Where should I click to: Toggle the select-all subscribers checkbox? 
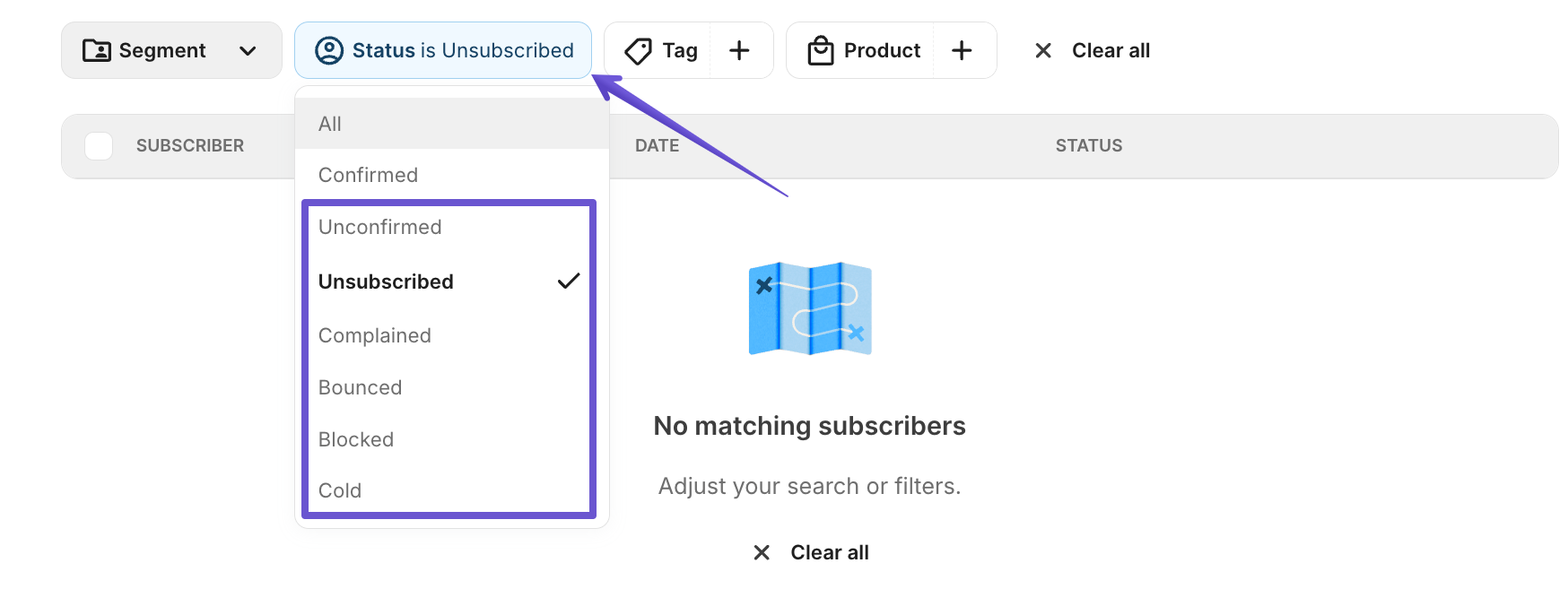pyautogui.click(x=99, y=145)
